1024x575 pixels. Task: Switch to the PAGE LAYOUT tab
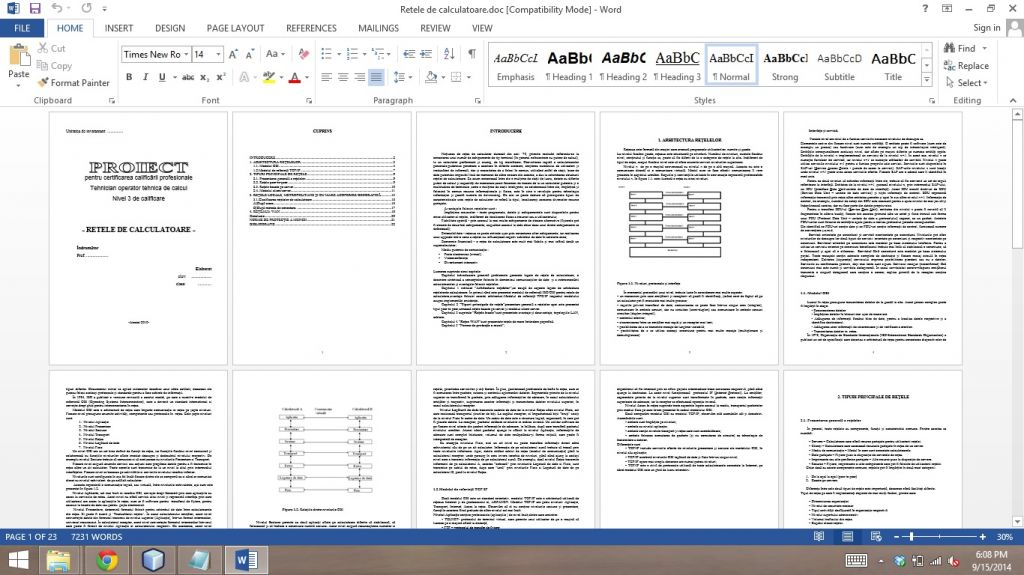[x=234, y=28]
